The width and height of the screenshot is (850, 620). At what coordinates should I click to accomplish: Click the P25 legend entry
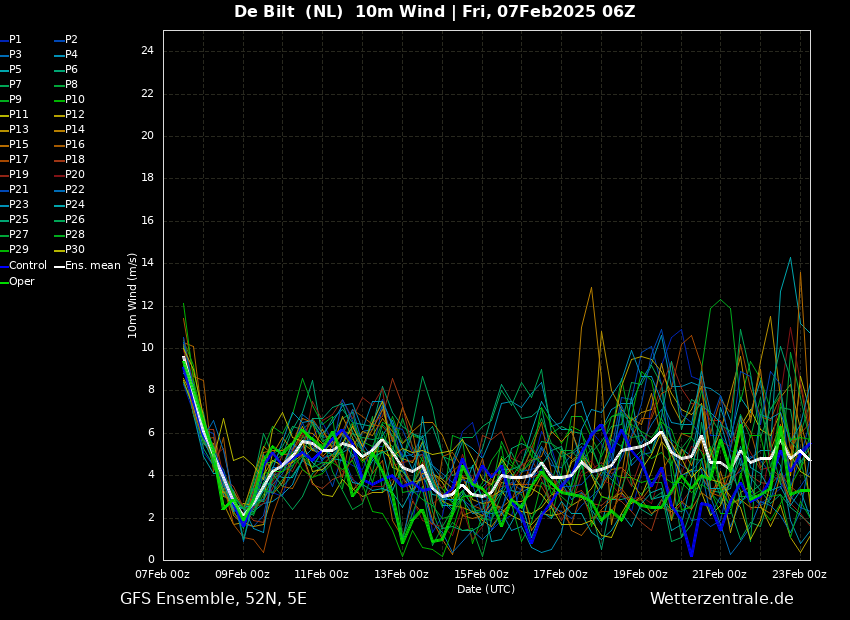click(x=19, y=220)
